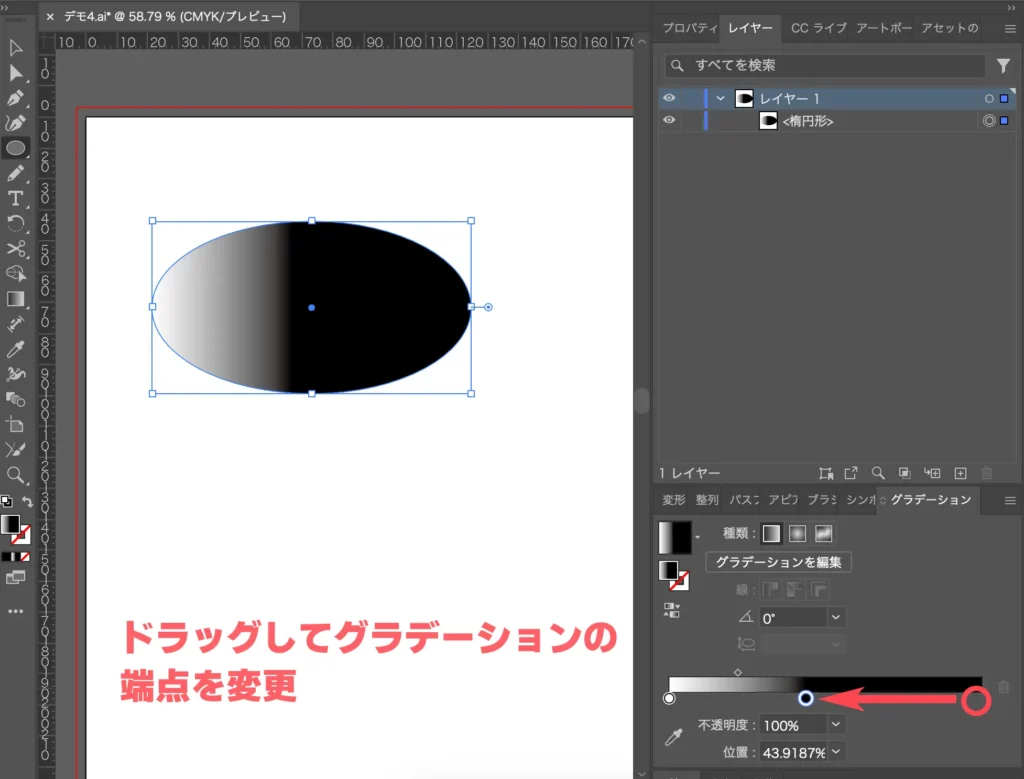
Task: Select the Zoom magnifier tool
Action: [x=16, y=475]
